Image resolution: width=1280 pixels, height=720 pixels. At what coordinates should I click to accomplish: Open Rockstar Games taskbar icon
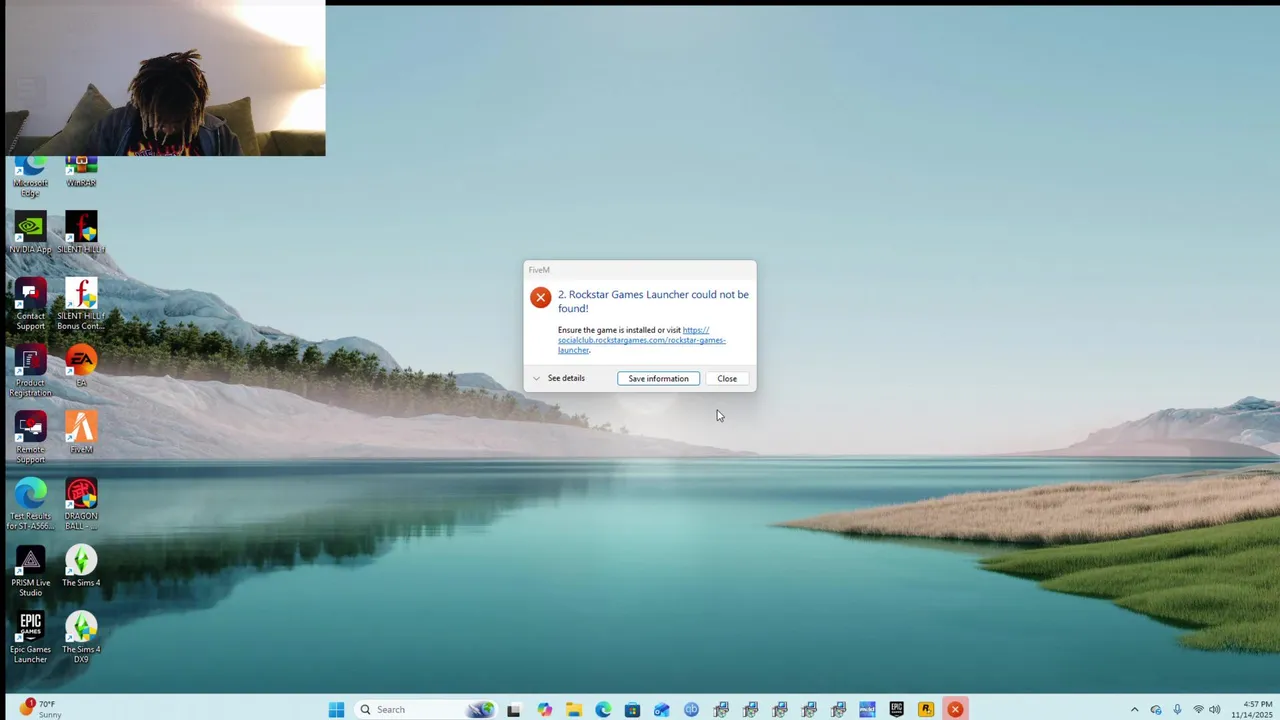926,709
